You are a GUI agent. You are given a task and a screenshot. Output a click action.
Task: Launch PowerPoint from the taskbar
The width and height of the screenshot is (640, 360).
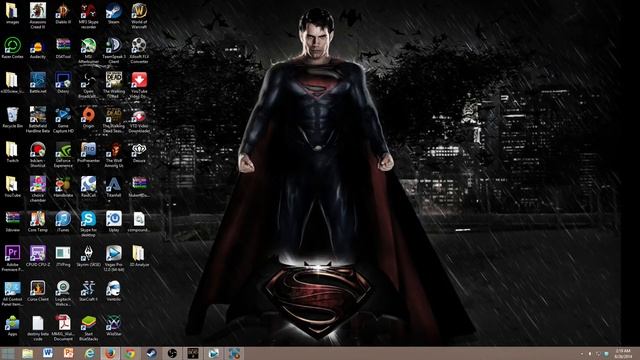pos(68,353)
